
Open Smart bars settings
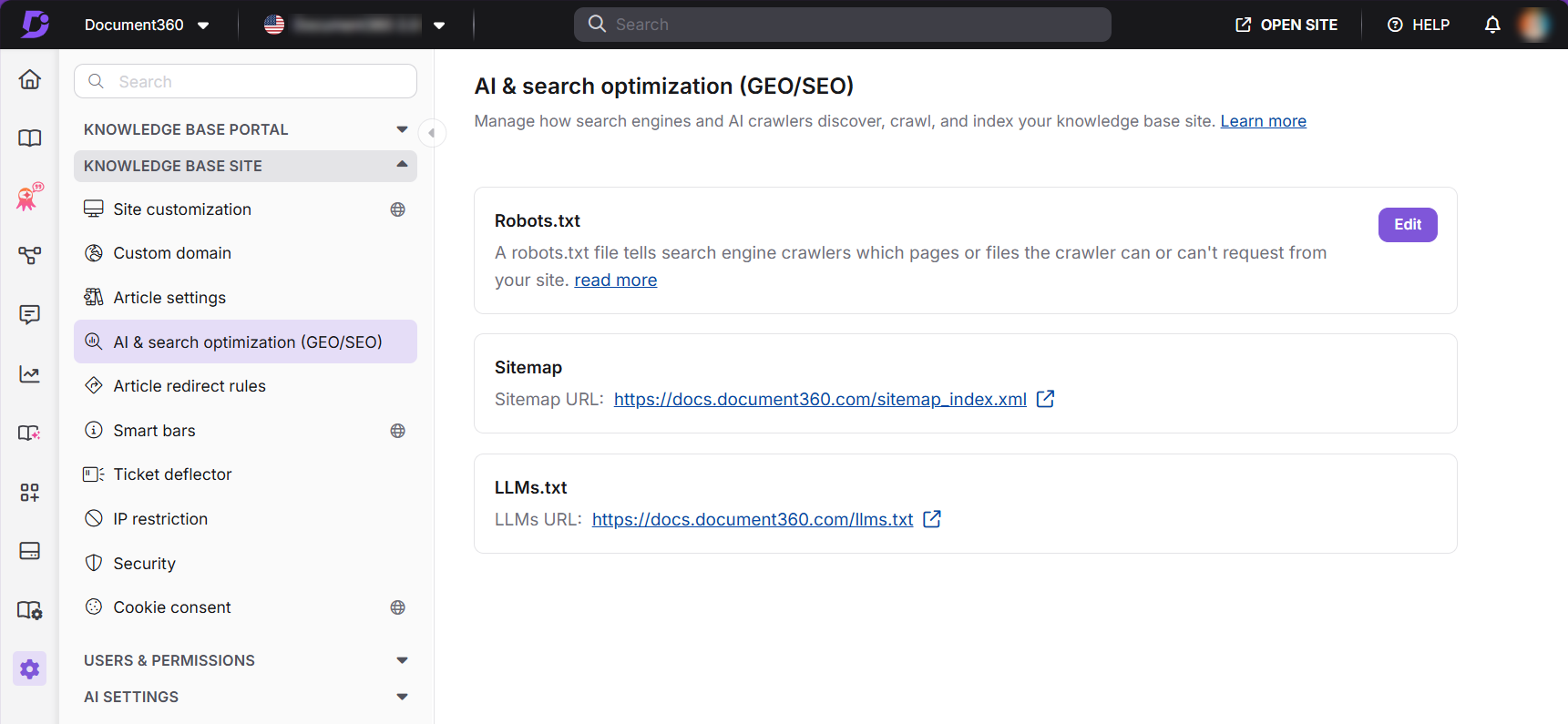coord(245,431)
